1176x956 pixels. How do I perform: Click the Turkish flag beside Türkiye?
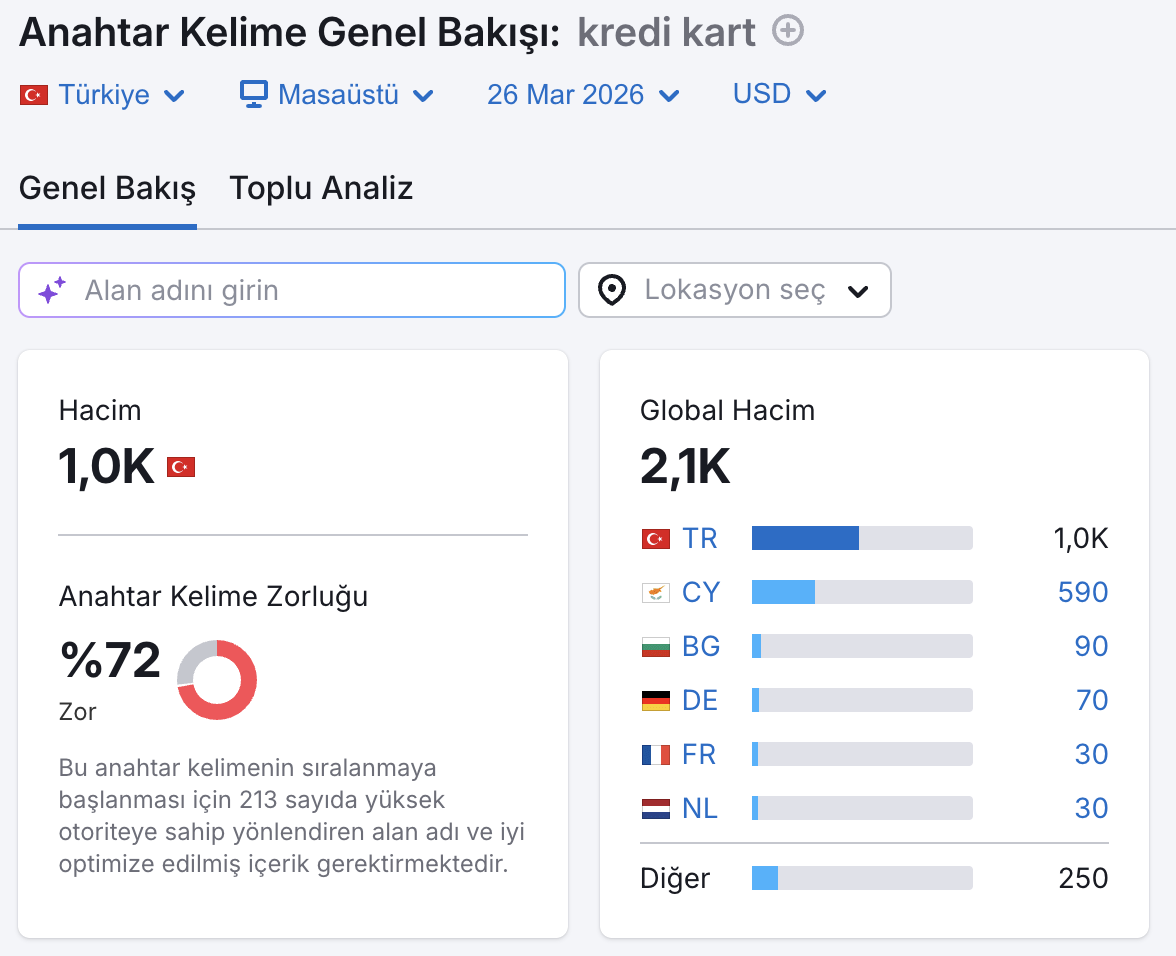[x=34, y=95]
